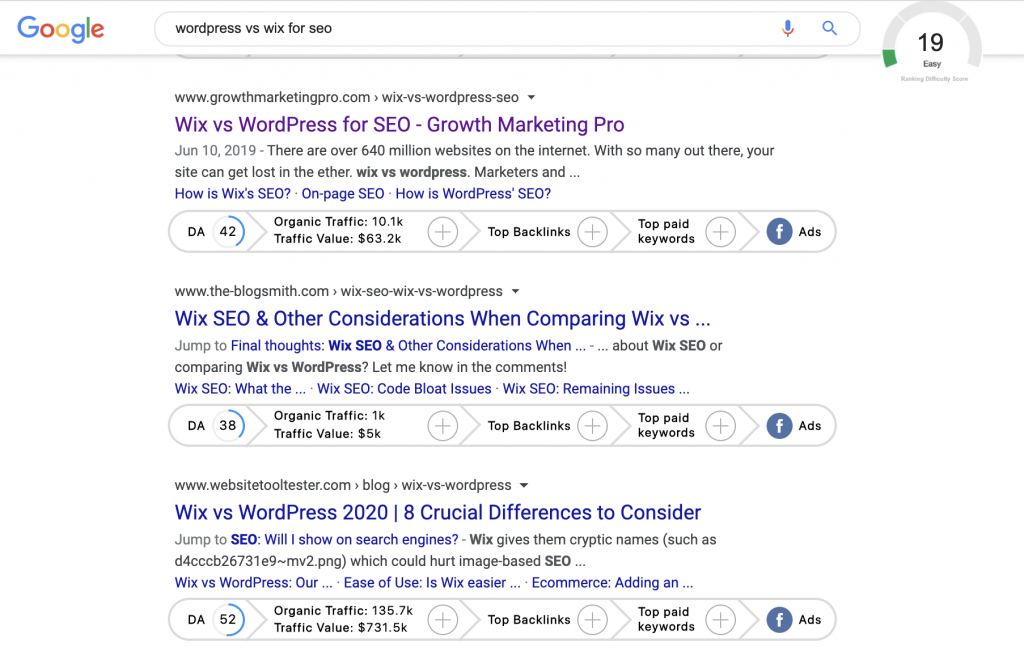The height and width of the screenshot is (651, 1024).
Task: Click 'Top Backlinks' label in DA 42 bar
Action: 529,232
